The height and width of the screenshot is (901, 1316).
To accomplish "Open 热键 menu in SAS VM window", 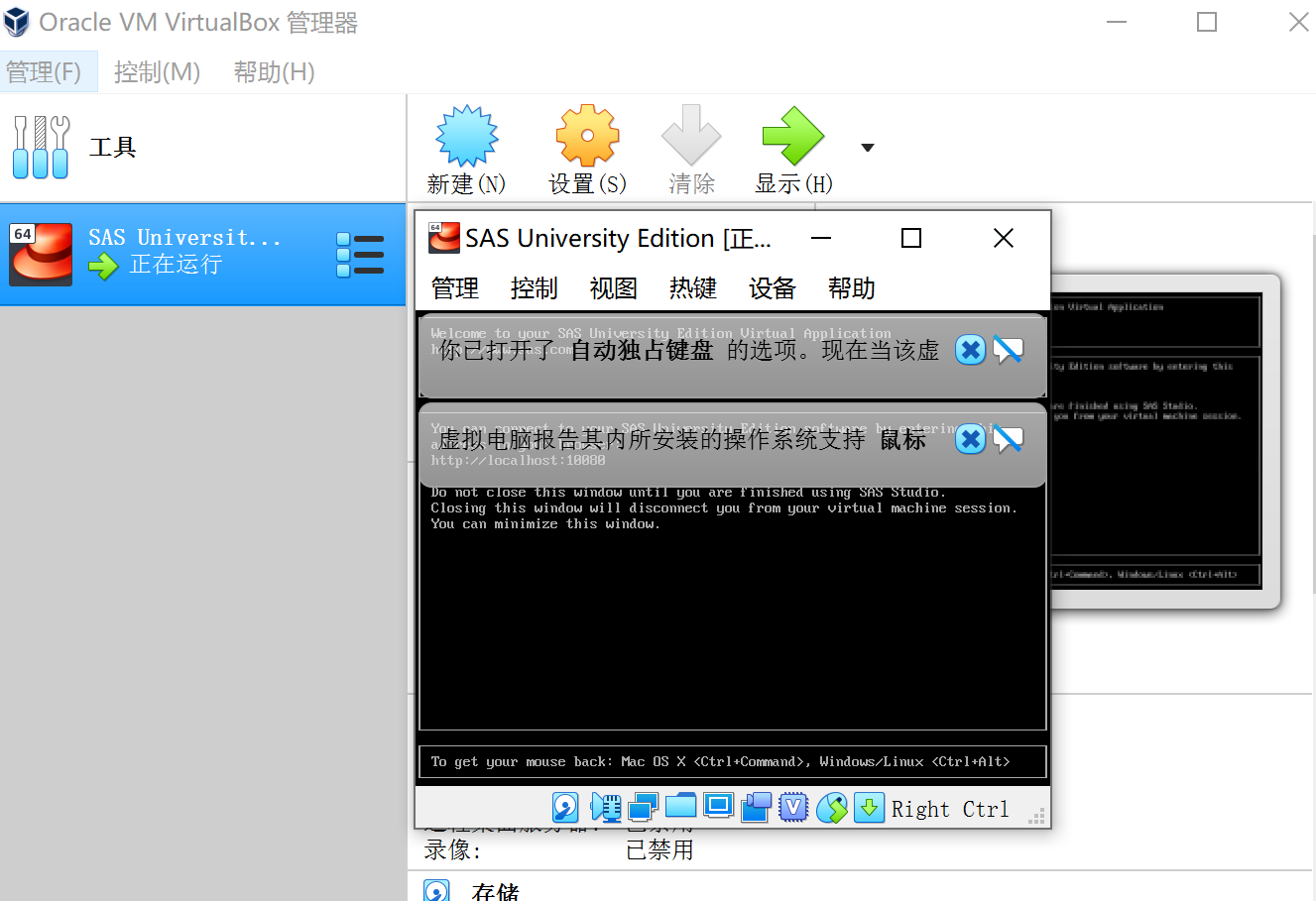I will (x=693, y=288).
